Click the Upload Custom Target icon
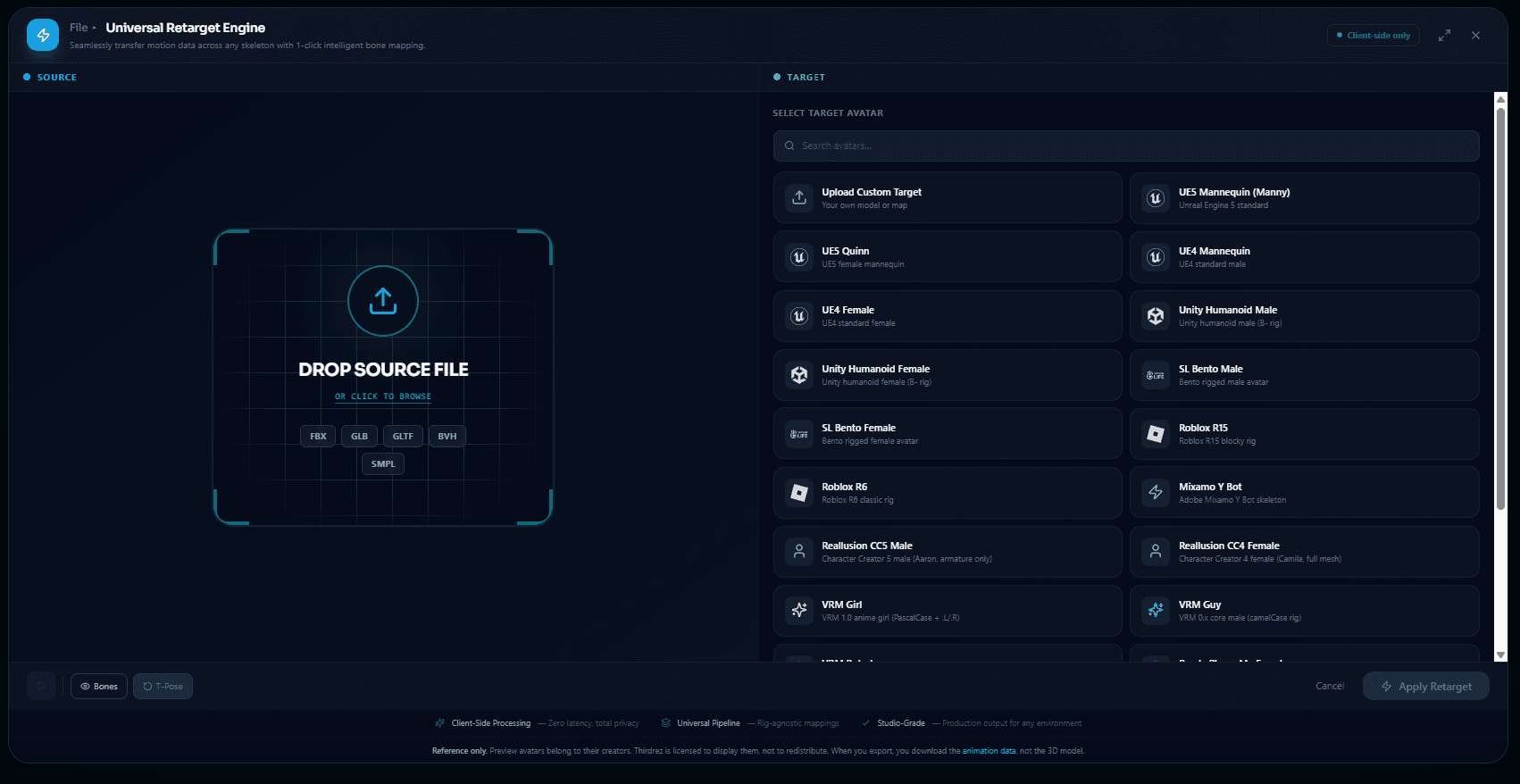This screenshot has height=784, width=1520. pyautogui.click(x=799, y=197)
